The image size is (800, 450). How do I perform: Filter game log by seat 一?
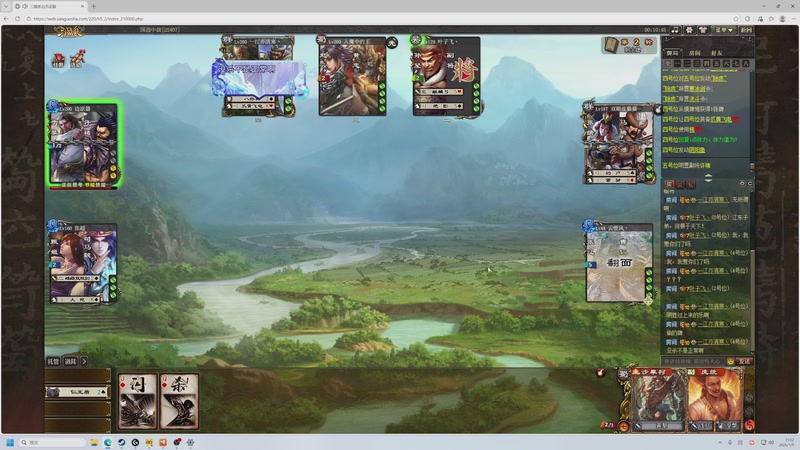tap(677, 63)
